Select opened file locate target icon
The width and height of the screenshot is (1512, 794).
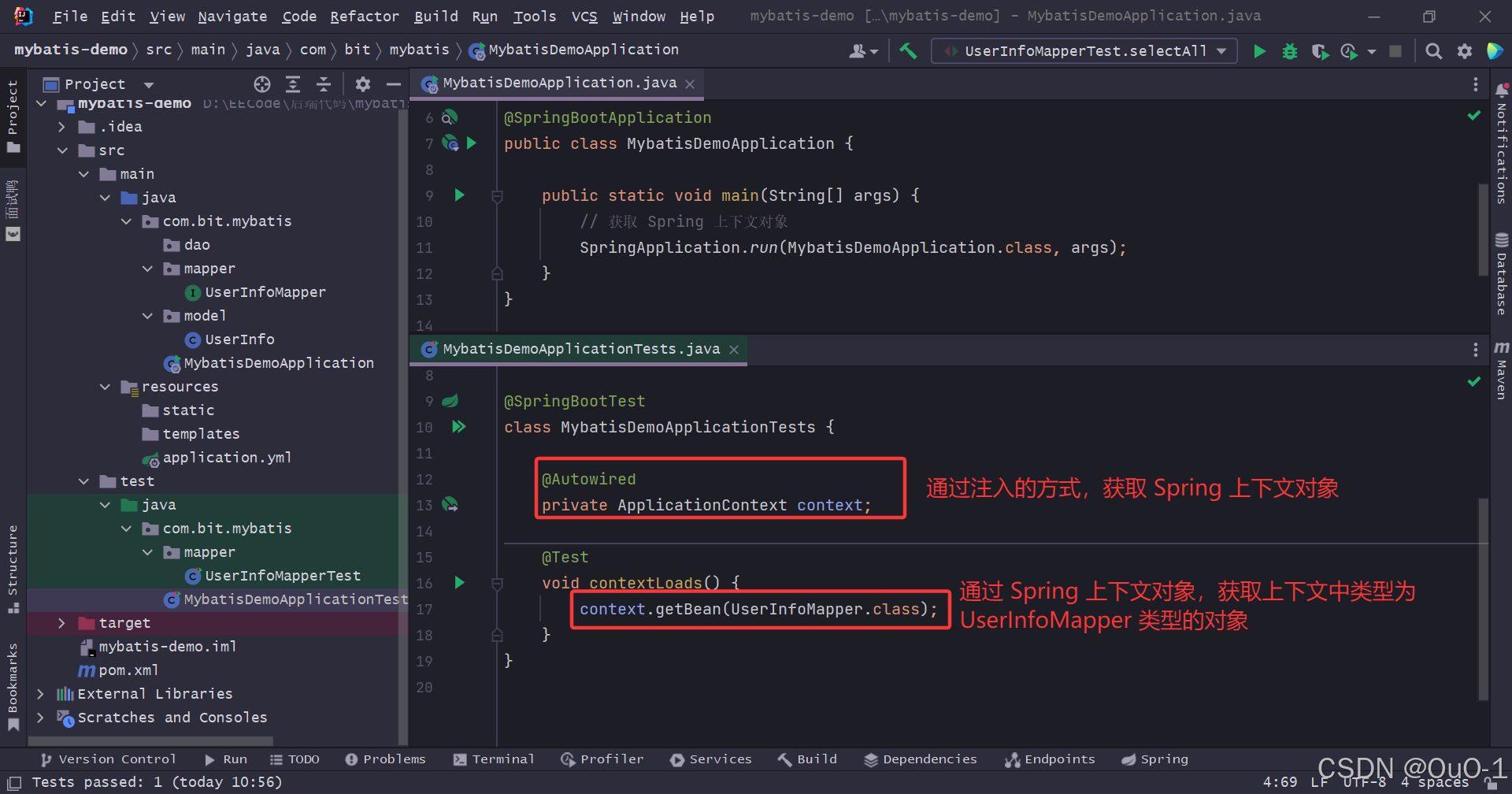pos(262,84)
